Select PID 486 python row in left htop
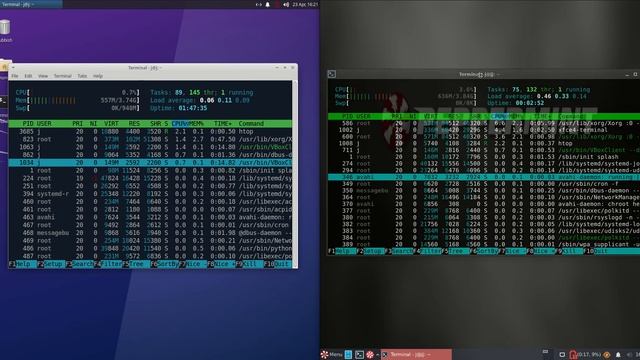Screen dimensions: 640x360 [150, 249]
